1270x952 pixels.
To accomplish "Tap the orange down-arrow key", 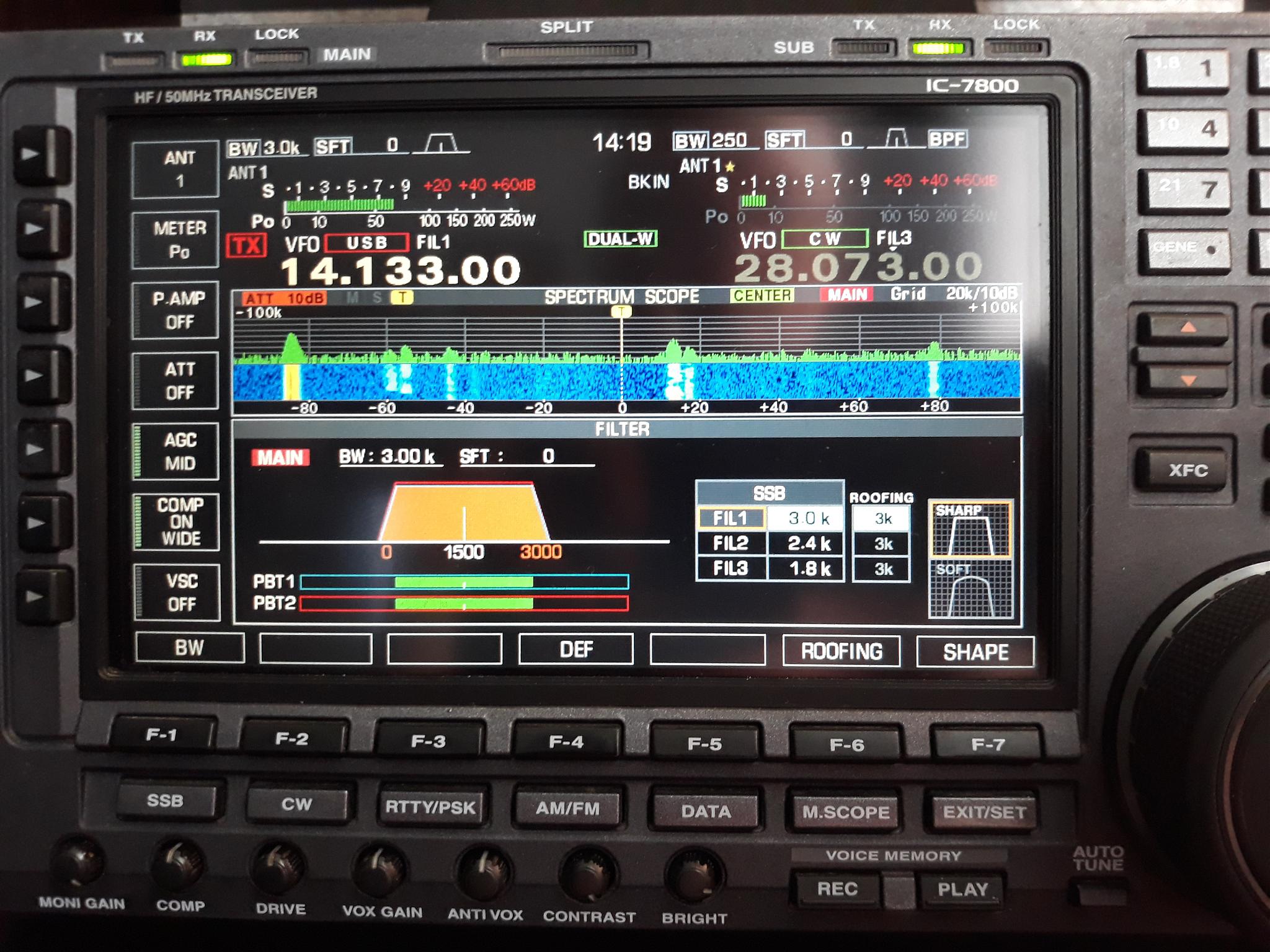I will tap(1183, 379).
